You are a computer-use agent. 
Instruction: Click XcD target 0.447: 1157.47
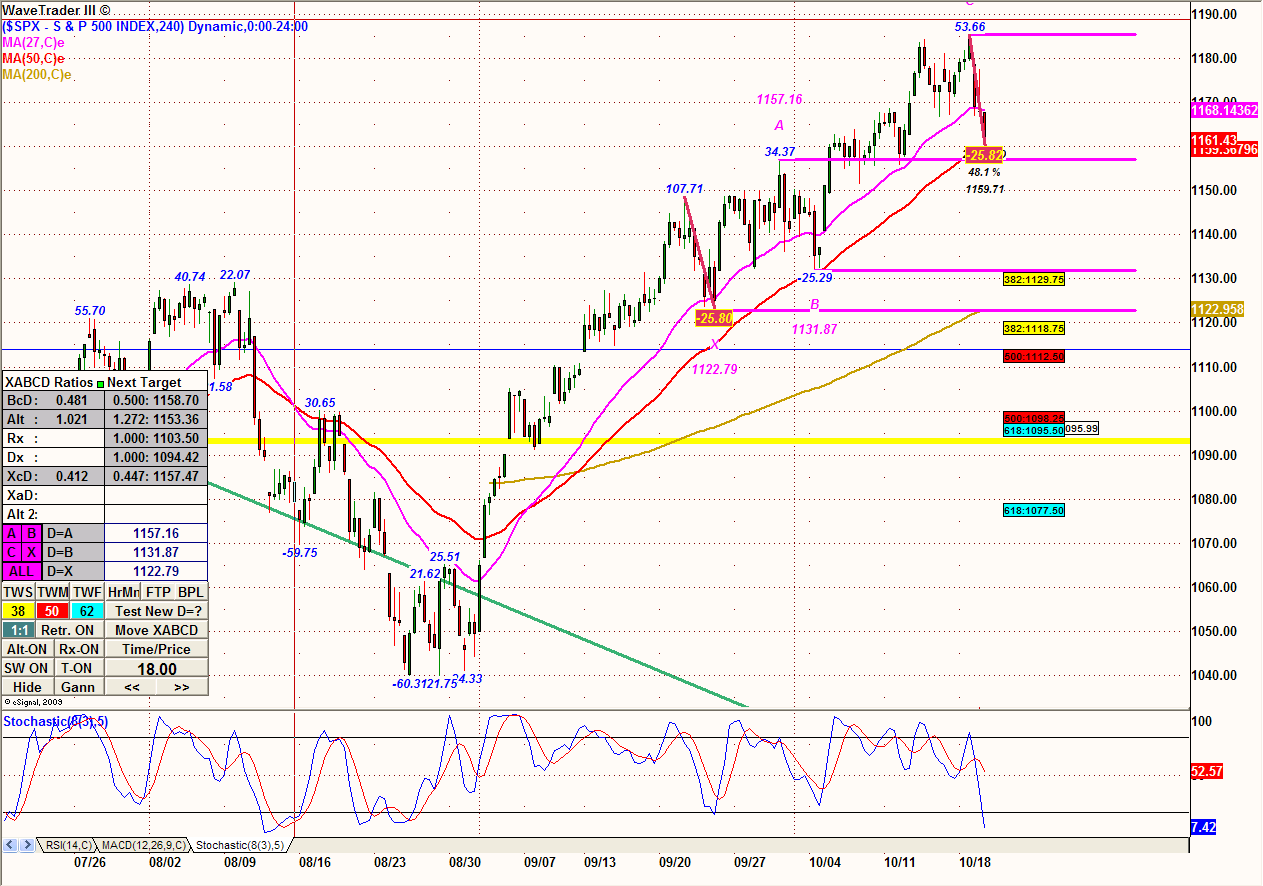click(156, 476)
